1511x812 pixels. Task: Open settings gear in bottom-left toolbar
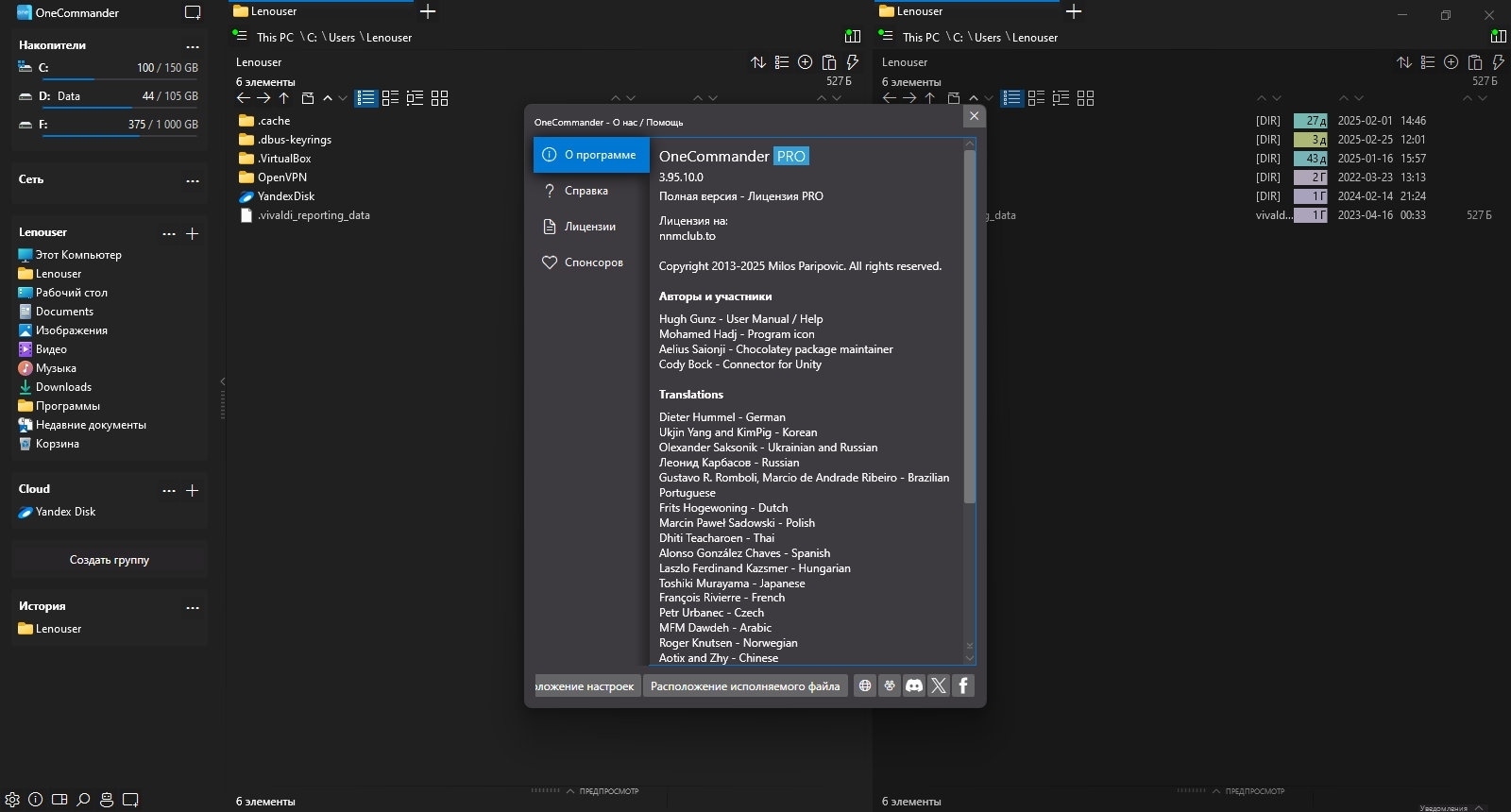tap(12, 800)
